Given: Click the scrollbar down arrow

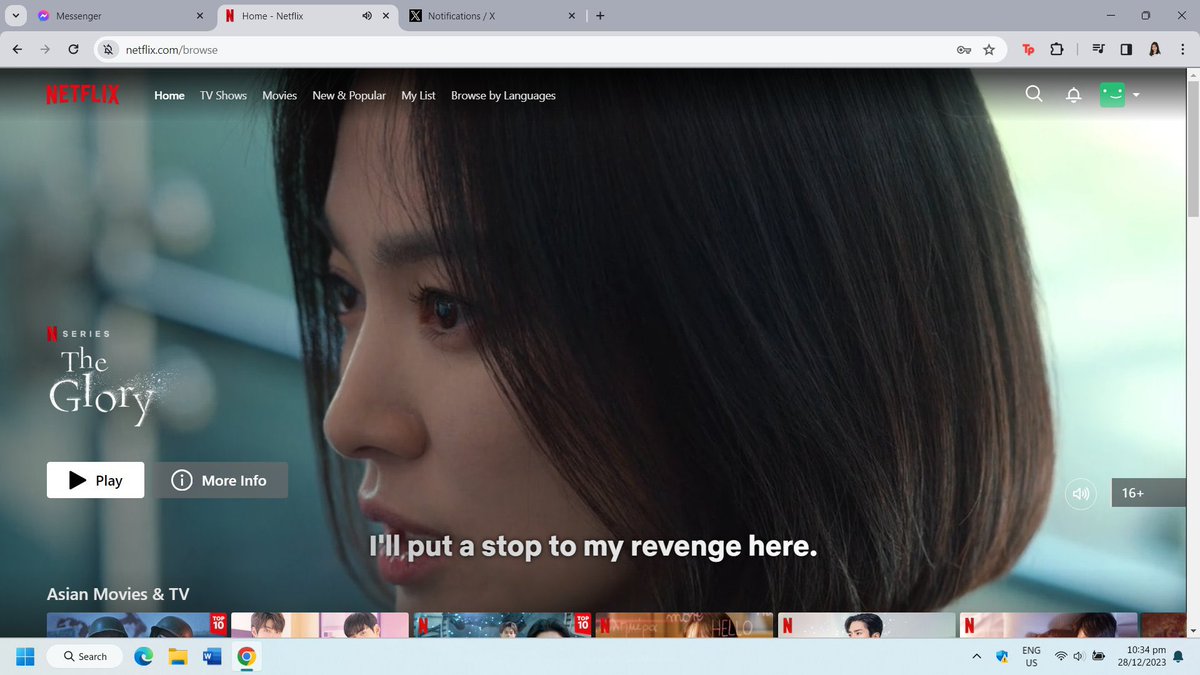Looking at the screenshot, I should (1192, 630).
